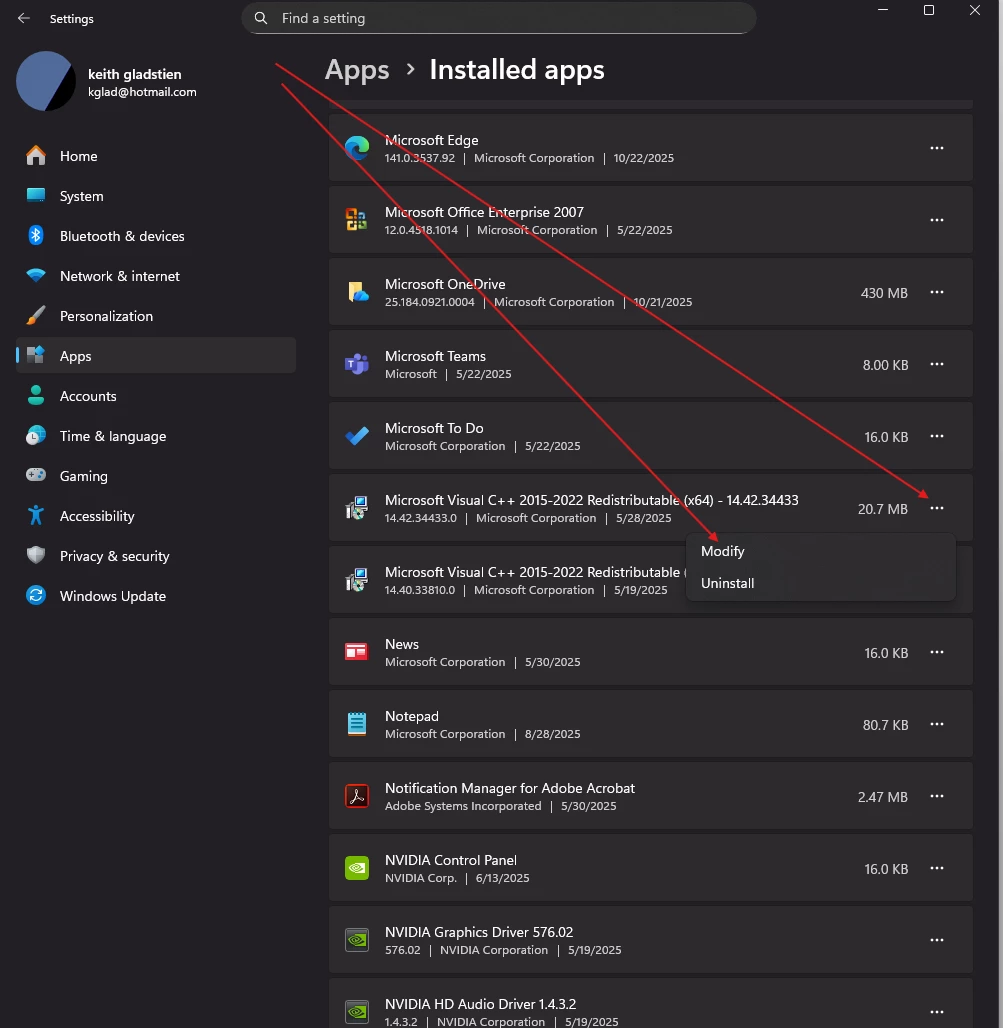
Task: Click the Office Enterprise 2007 app icon
Action: pyautogui.click(x=357, y=220)
